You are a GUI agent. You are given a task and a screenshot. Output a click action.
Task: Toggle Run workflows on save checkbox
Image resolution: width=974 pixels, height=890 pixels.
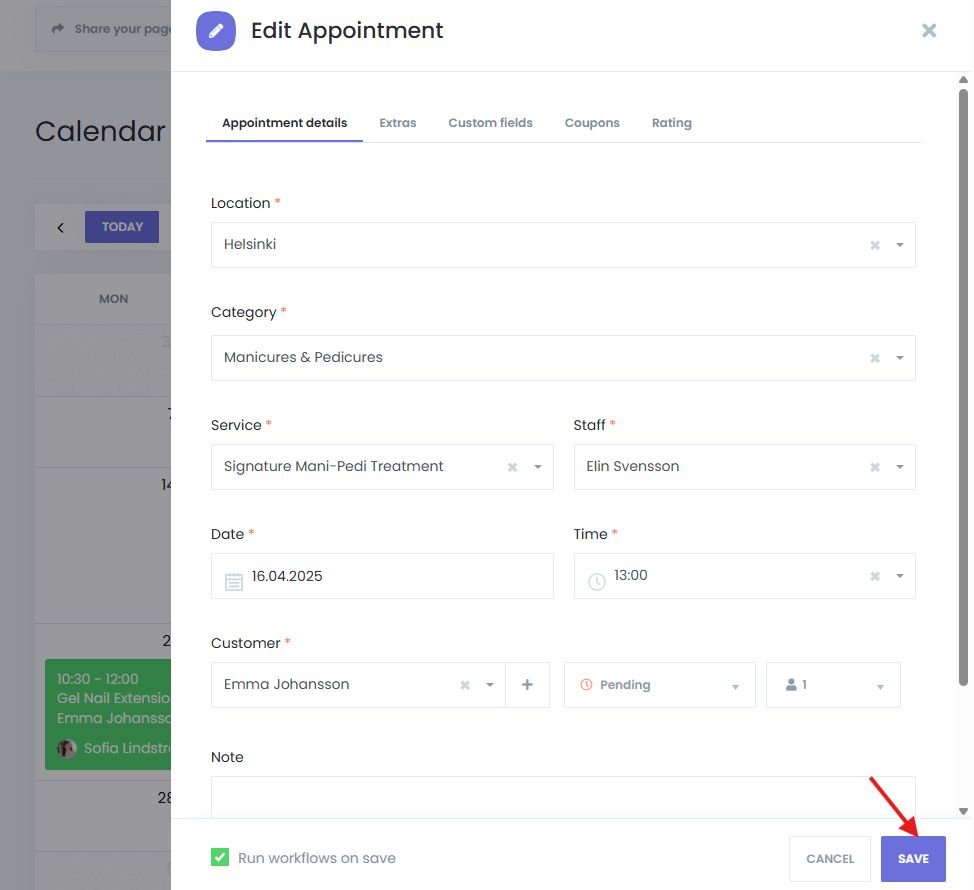tap(220, 857)
